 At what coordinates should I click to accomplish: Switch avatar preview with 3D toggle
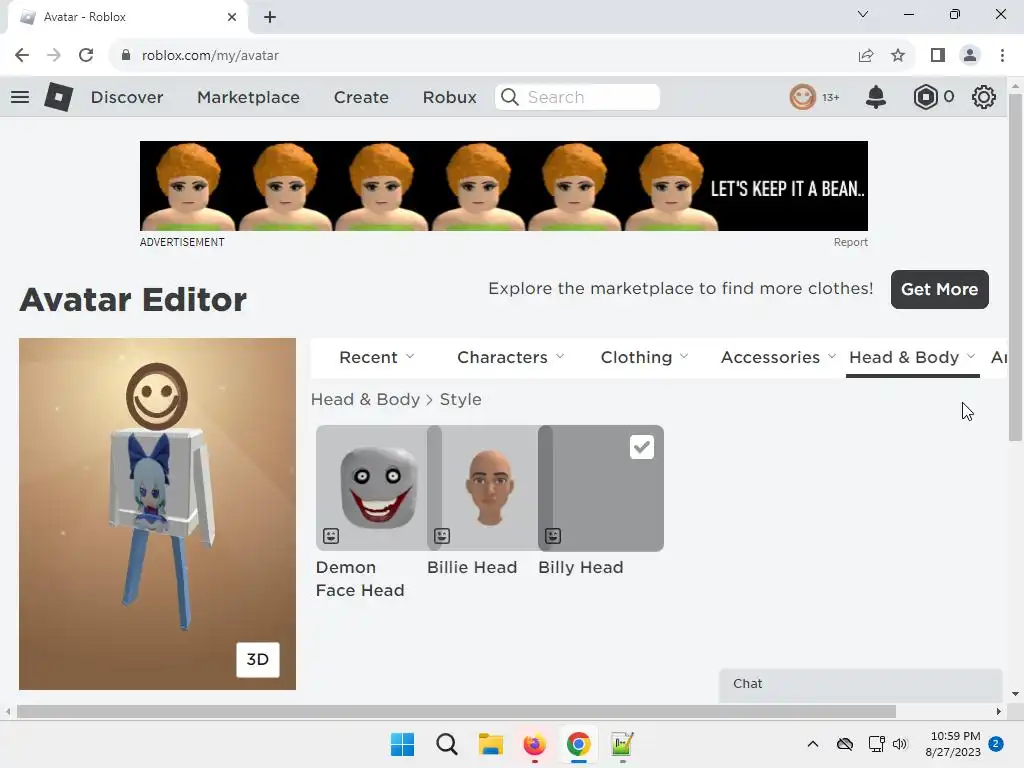coord(257,660)
